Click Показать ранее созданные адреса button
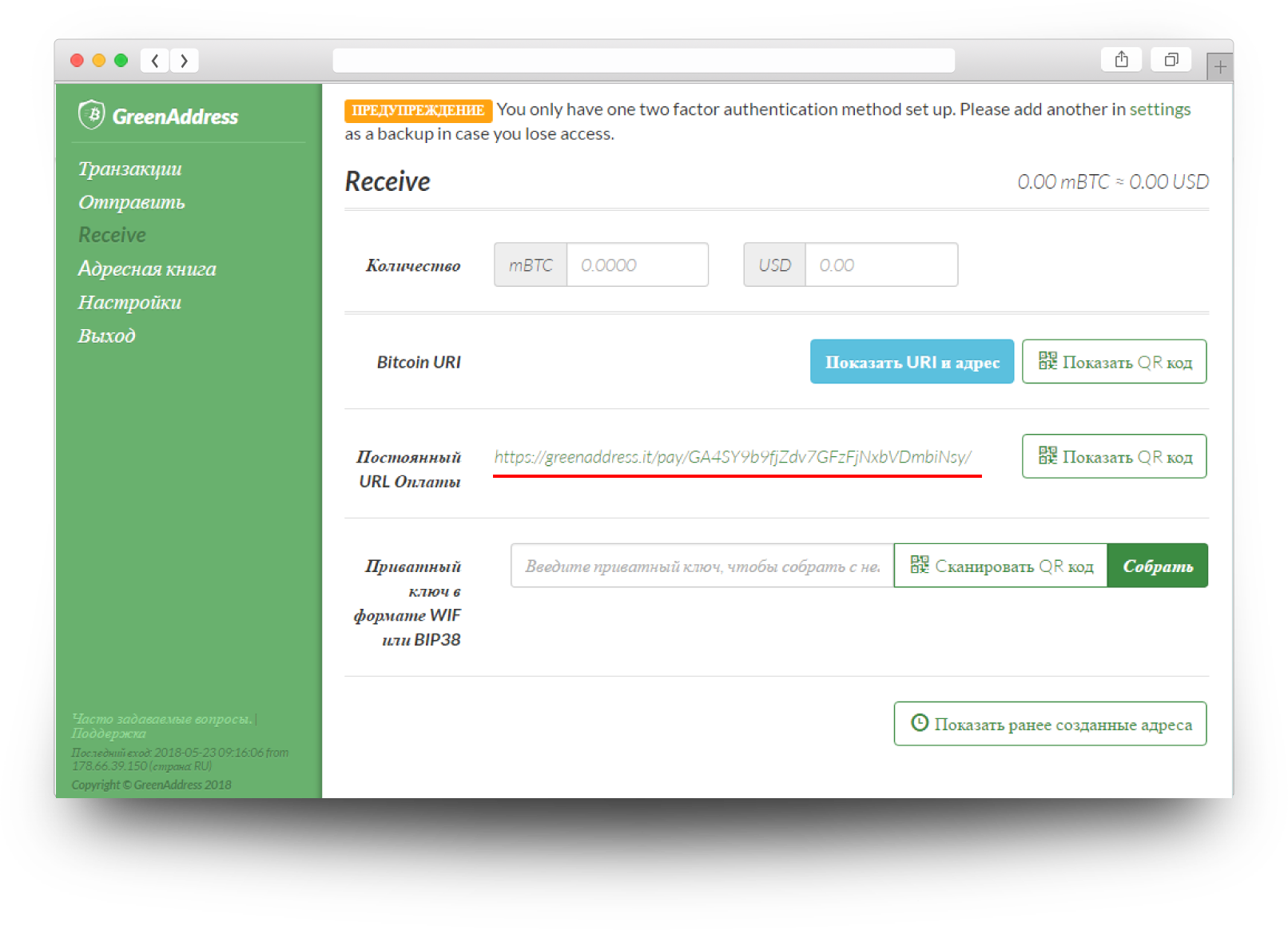The width and height of the screenshot is (1288, 930). click(1050, 724)
